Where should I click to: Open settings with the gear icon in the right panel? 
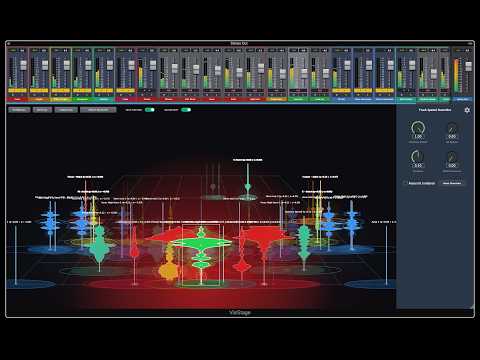point(467,110)
